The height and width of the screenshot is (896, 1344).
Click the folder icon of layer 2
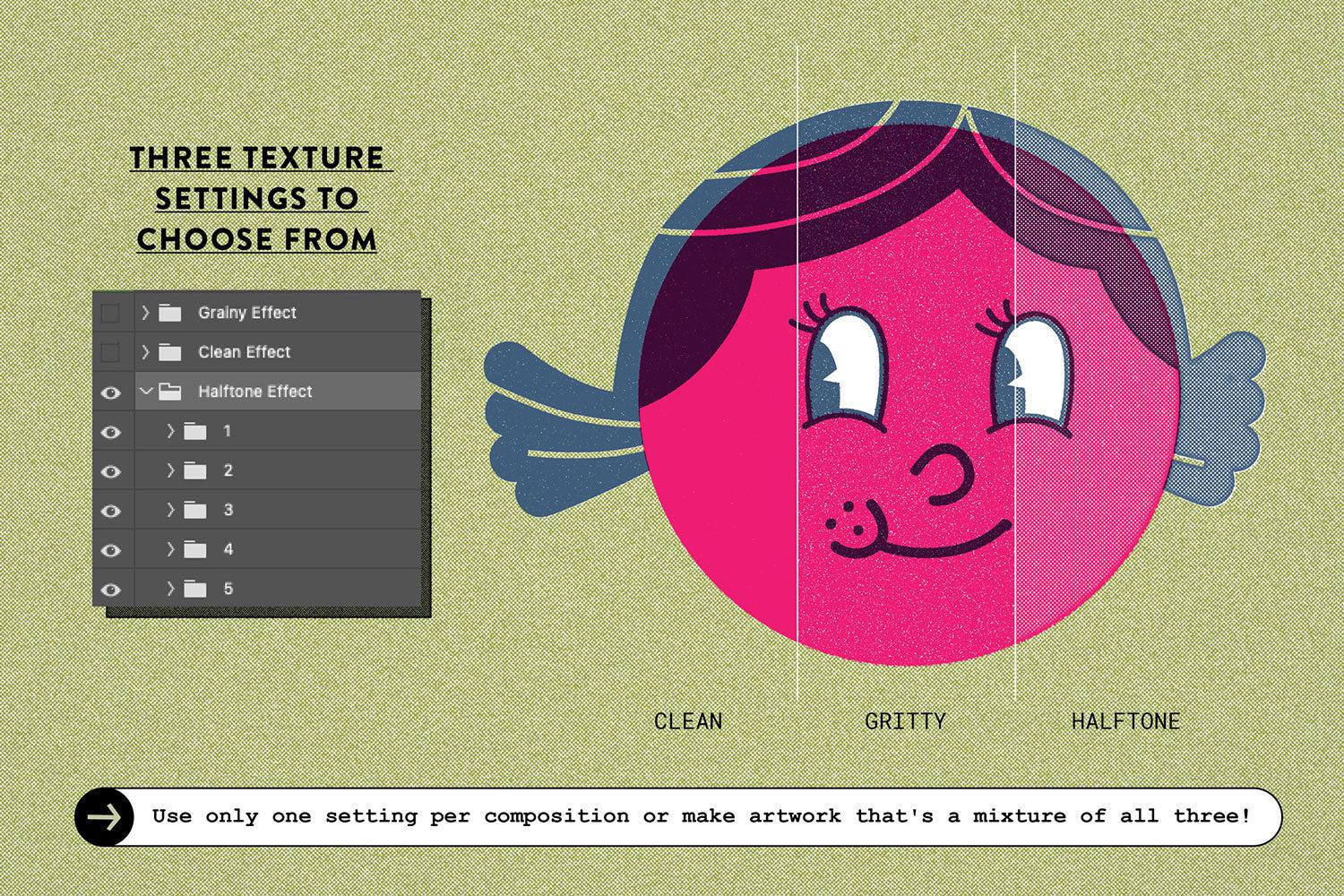pyautogui.click(x=196, y=470)
